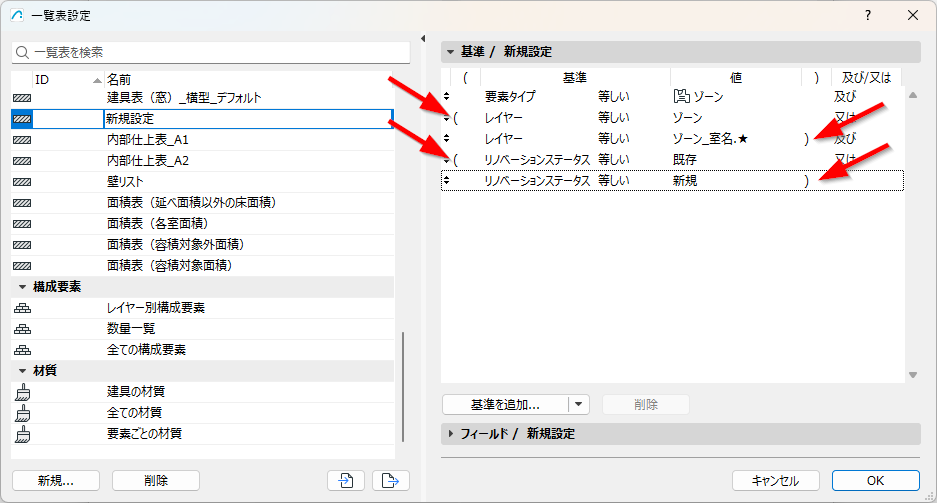Click the search magnifier icon
This screenshot has height=503, width=937.
coord(22,53)
